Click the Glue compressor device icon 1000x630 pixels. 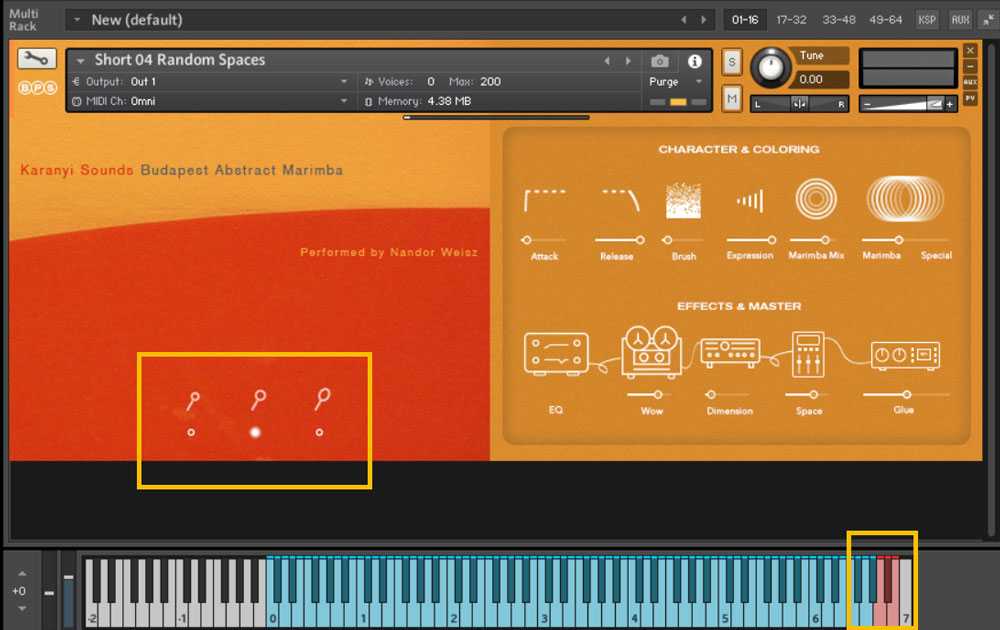point(904,354)
